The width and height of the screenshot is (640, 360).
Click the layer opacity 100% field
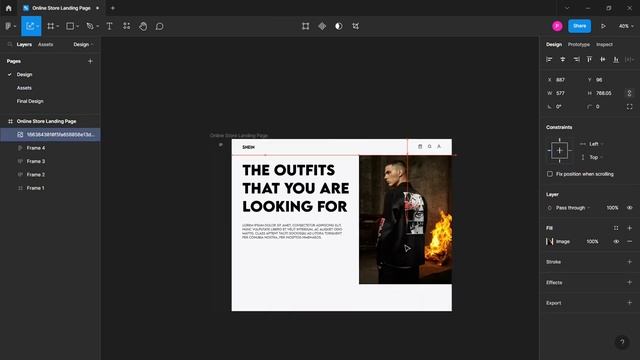coord(612,208)
